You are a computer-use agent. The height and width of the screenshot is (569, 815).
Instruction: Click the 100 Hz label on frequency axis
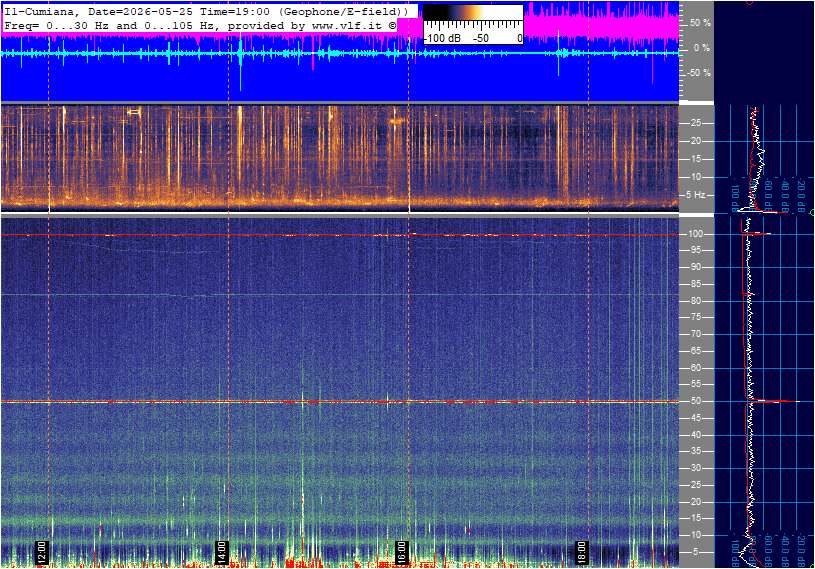(695, 234)
